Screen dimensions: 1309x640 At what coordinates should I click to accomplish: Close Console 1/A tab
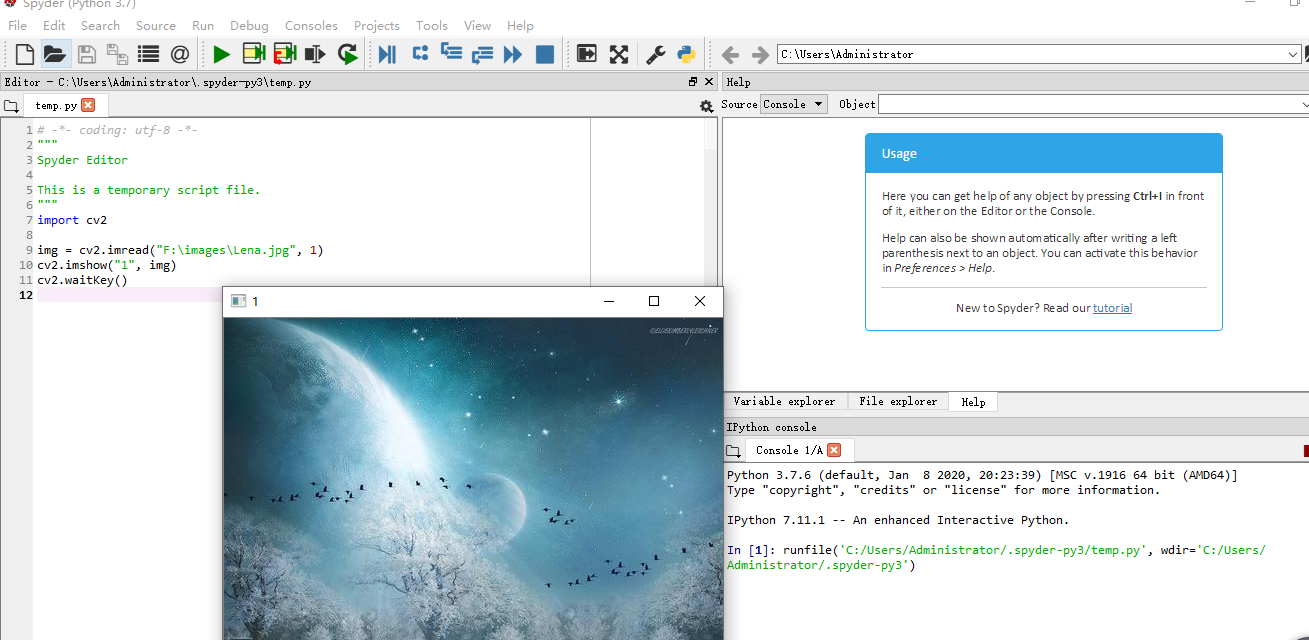835,450
